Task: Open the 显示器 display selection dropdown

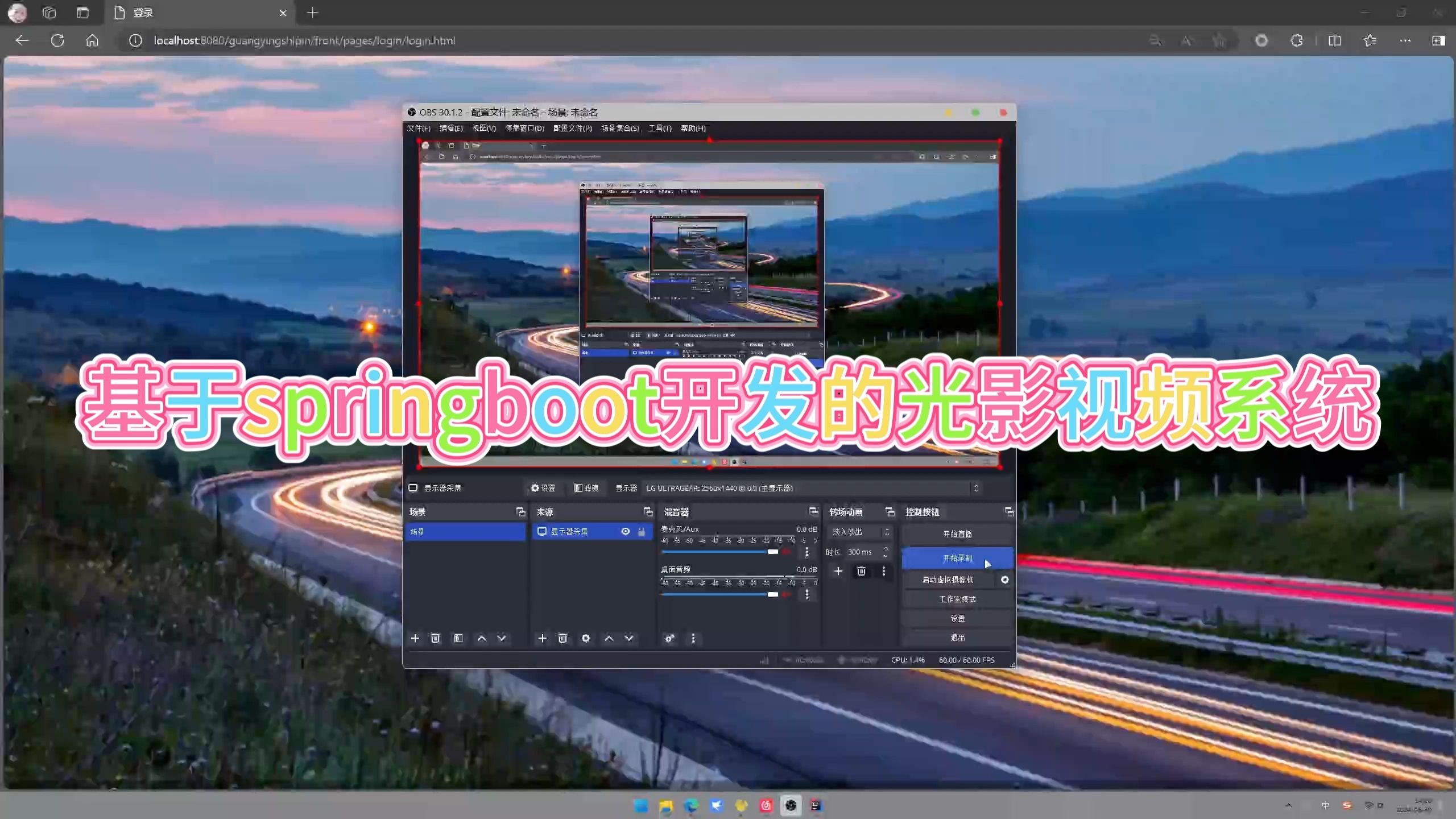Action: click(x=812, y=488)
